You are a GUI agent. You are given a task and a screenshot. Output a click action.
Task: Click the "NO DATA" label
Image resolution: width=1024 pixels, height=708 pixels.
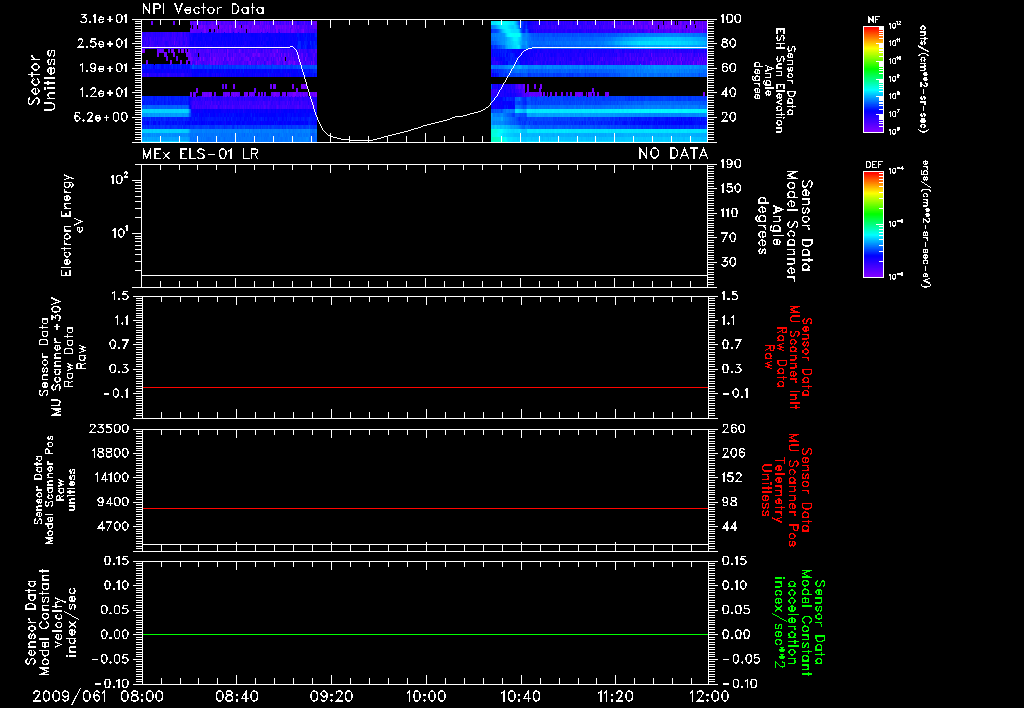point(673,153)
